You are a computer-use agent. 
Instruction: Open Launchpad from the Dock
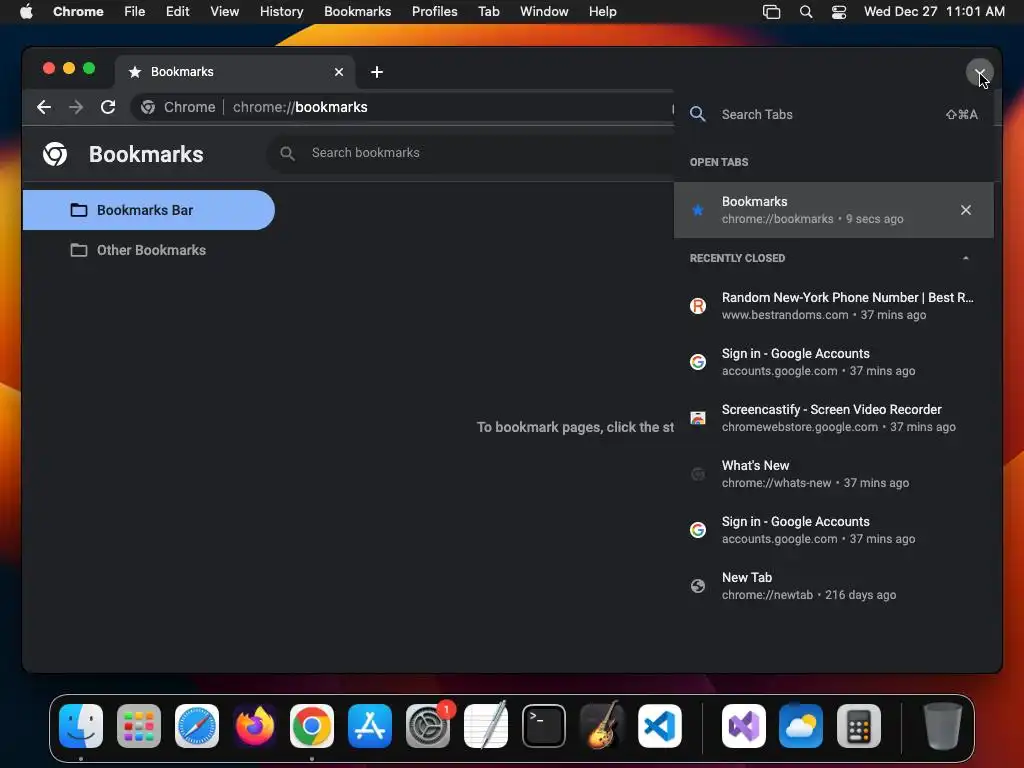[139, 726]
